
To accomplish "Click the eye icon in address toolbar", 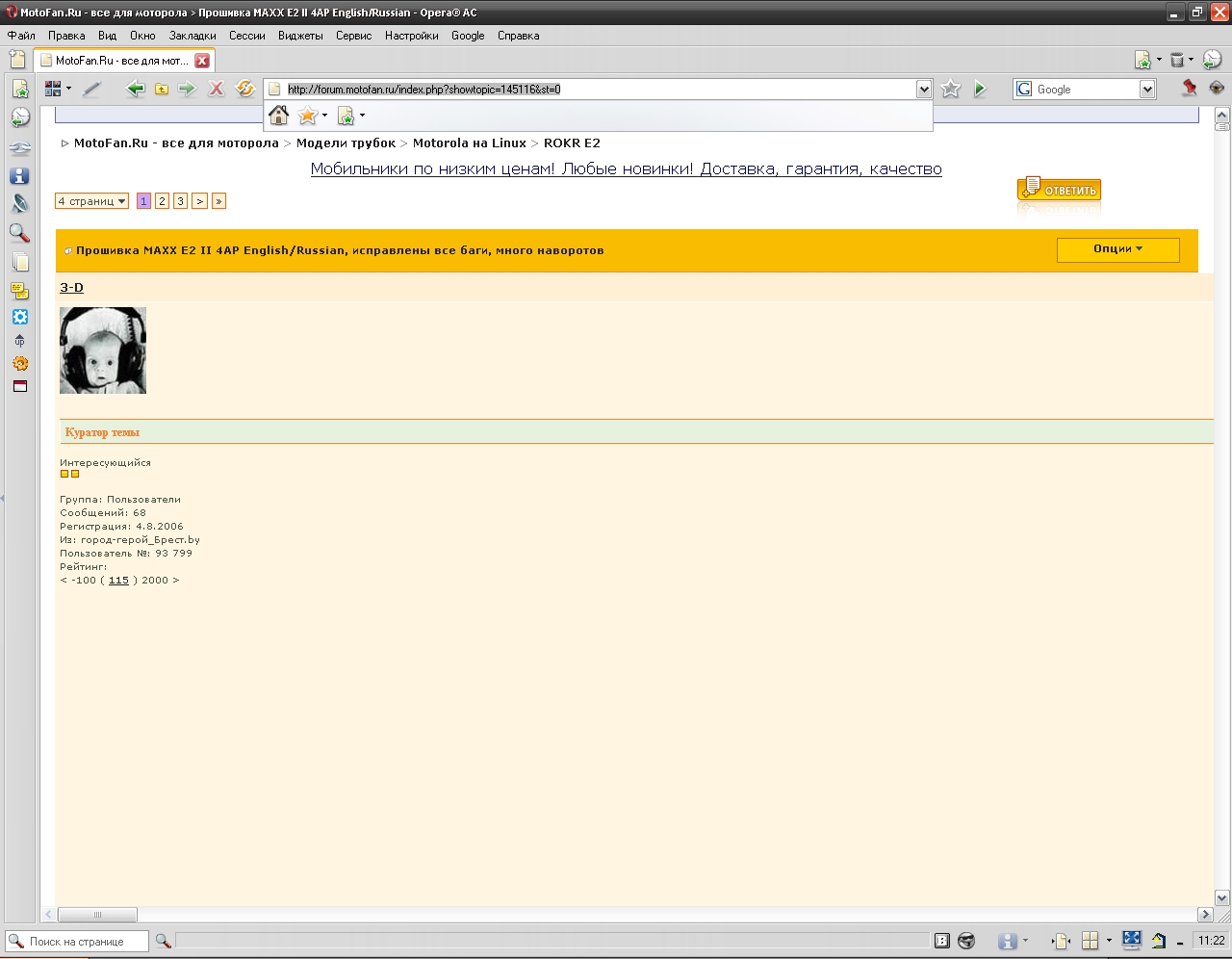I will (x=1217, y=88).
